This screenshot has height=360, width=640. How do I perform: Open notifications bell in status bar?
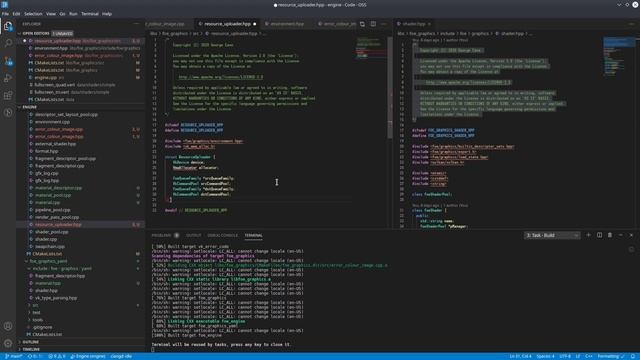click(633, 356)
